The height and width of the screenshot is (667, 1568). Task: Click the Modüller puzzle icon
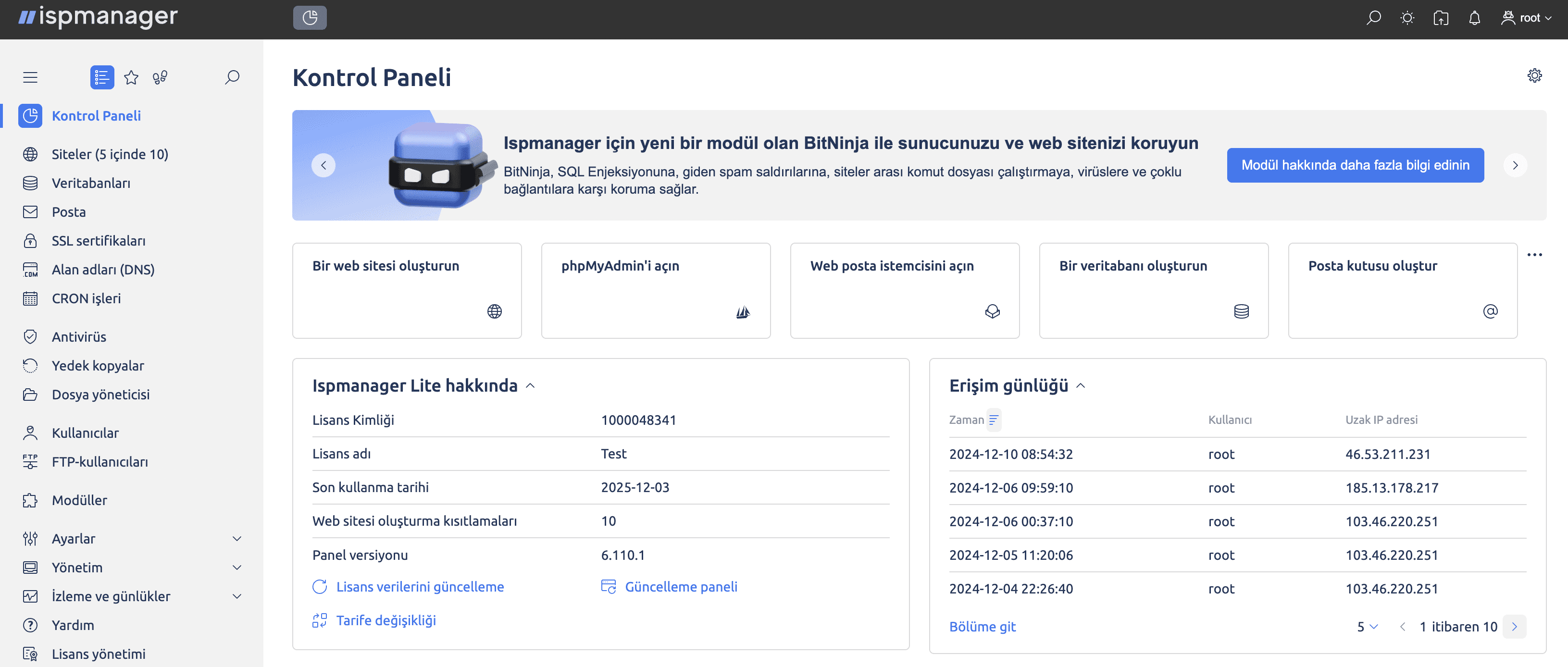[30, 500]
